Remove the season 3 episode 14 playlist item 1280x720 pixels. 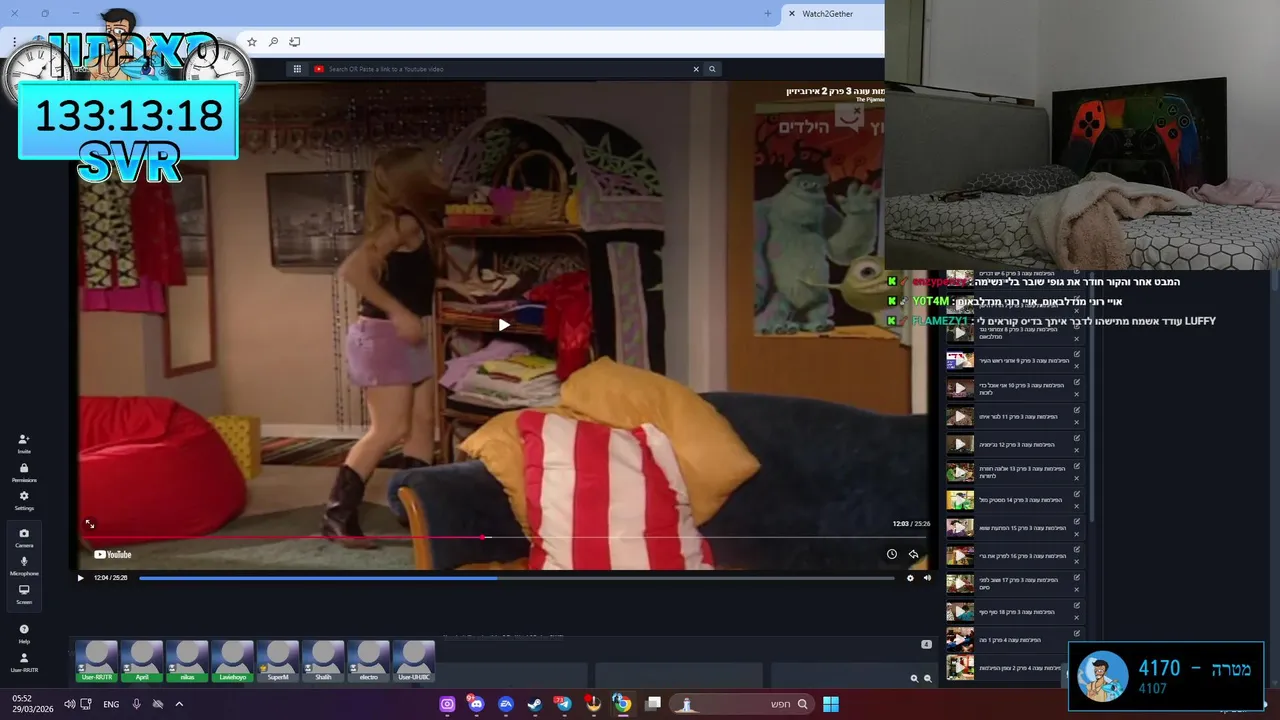[1077, 506]
